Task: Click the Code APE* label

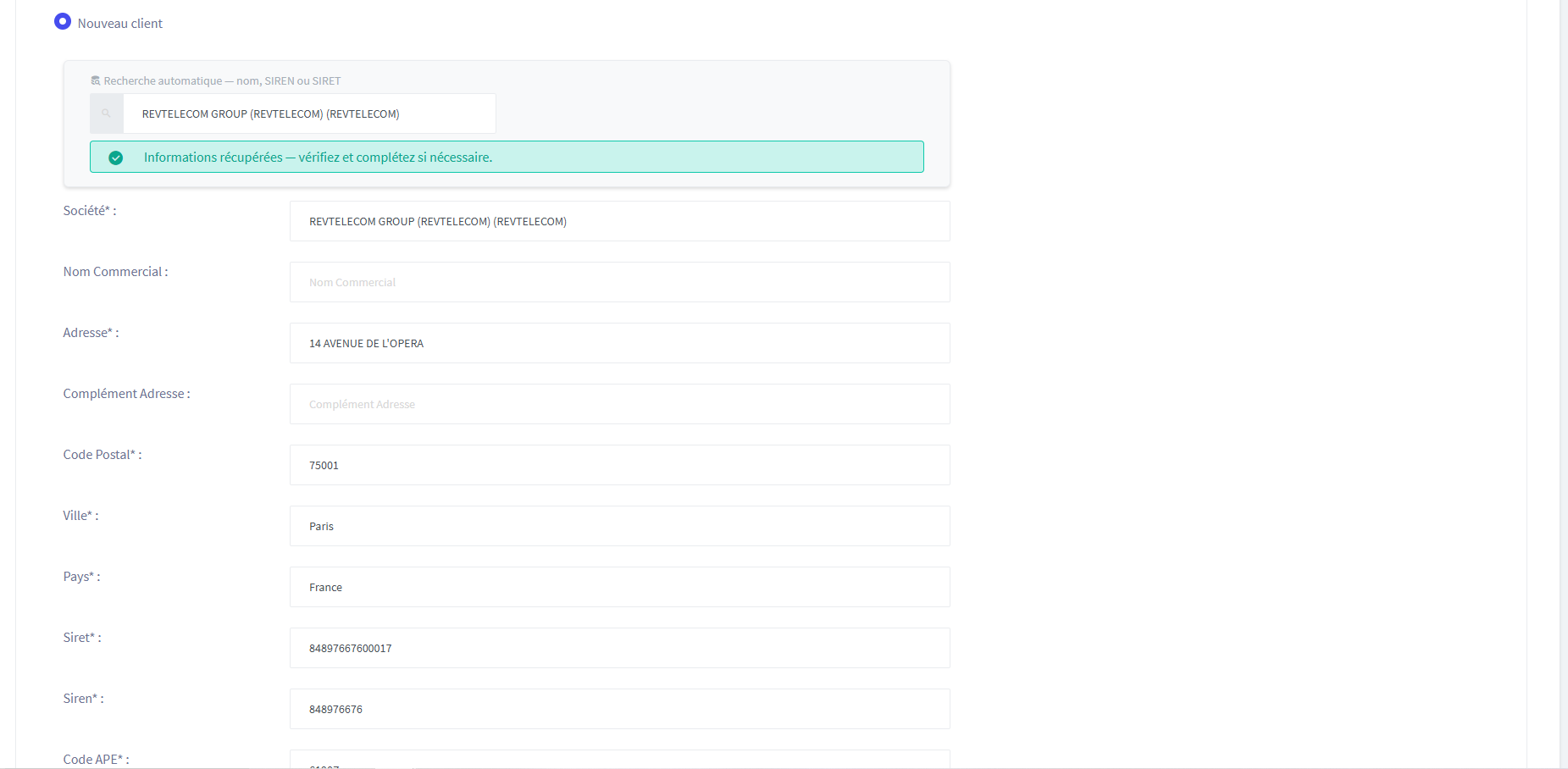Action: (96, 760)
